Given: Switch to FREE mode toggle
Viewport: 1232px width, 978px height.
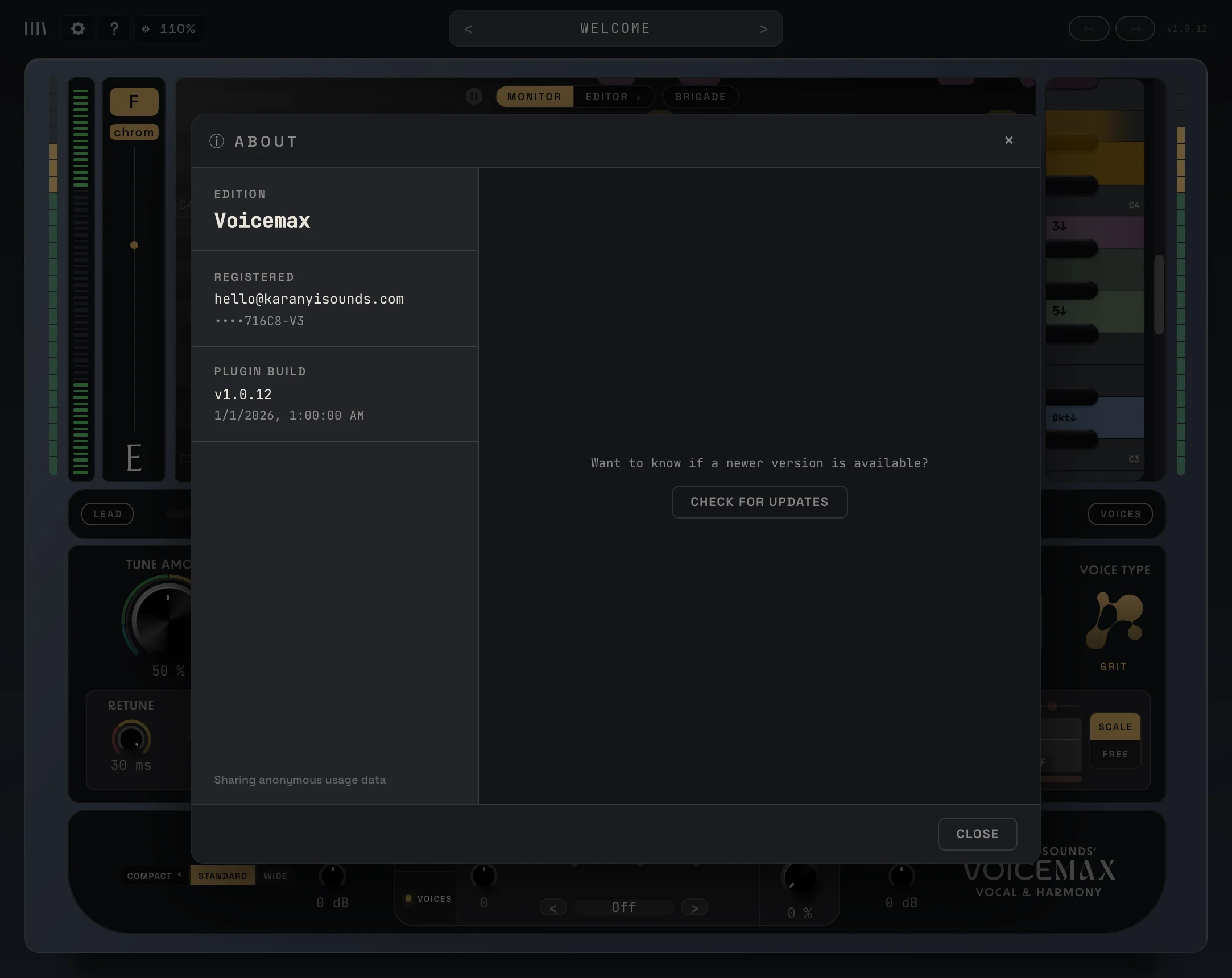Looking at the screenshot, I should pos(1115,754).
